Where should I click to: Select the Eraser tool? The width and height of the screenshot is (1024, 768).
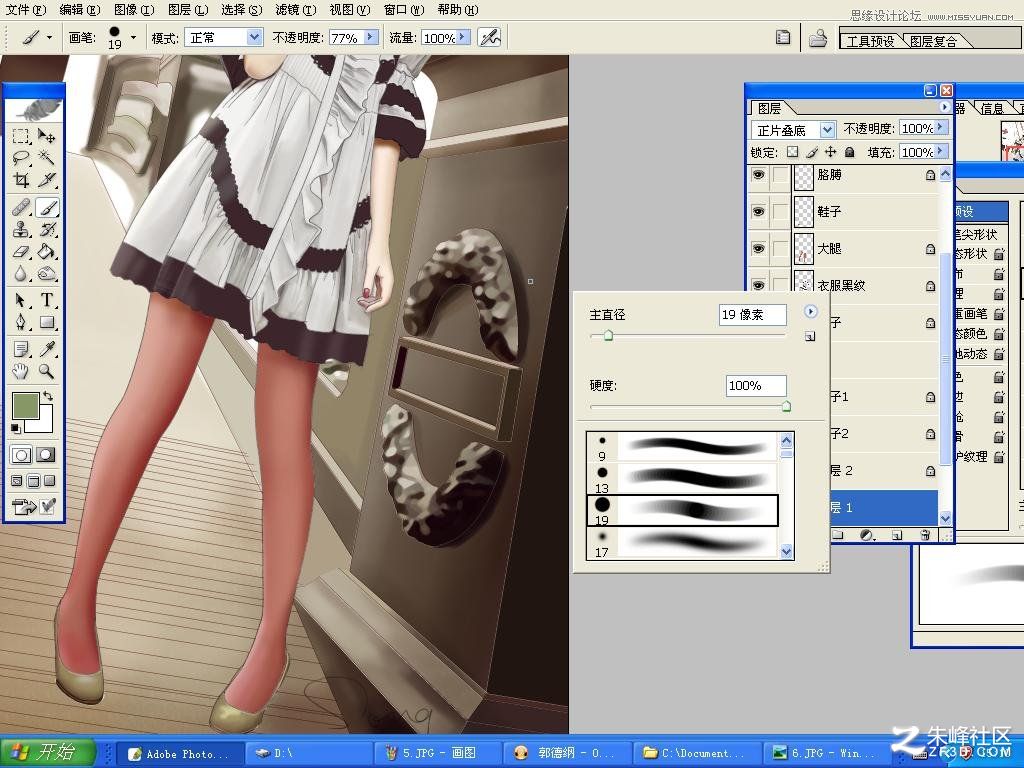[x=21, y=251]
